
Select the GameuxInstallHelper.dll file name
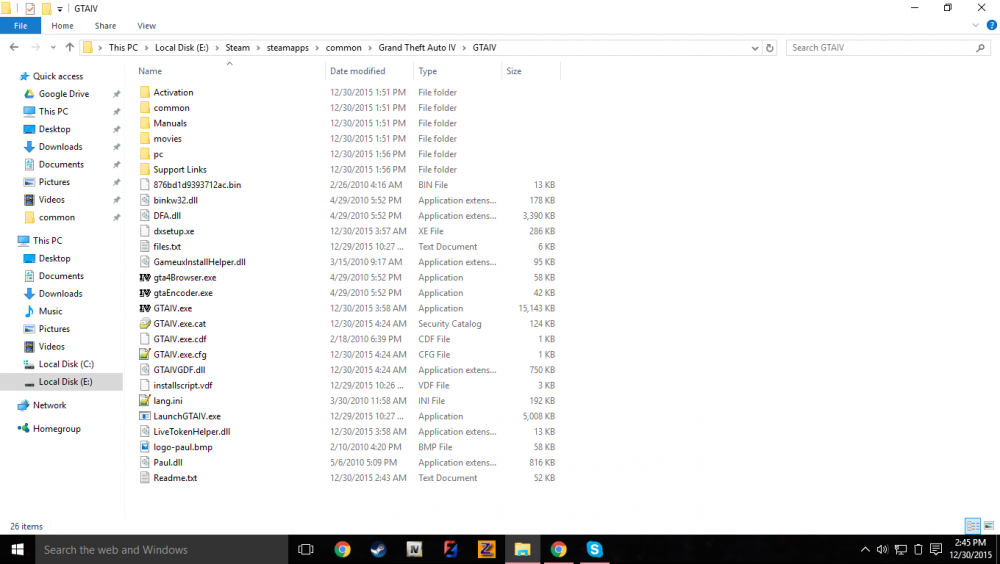200,262
